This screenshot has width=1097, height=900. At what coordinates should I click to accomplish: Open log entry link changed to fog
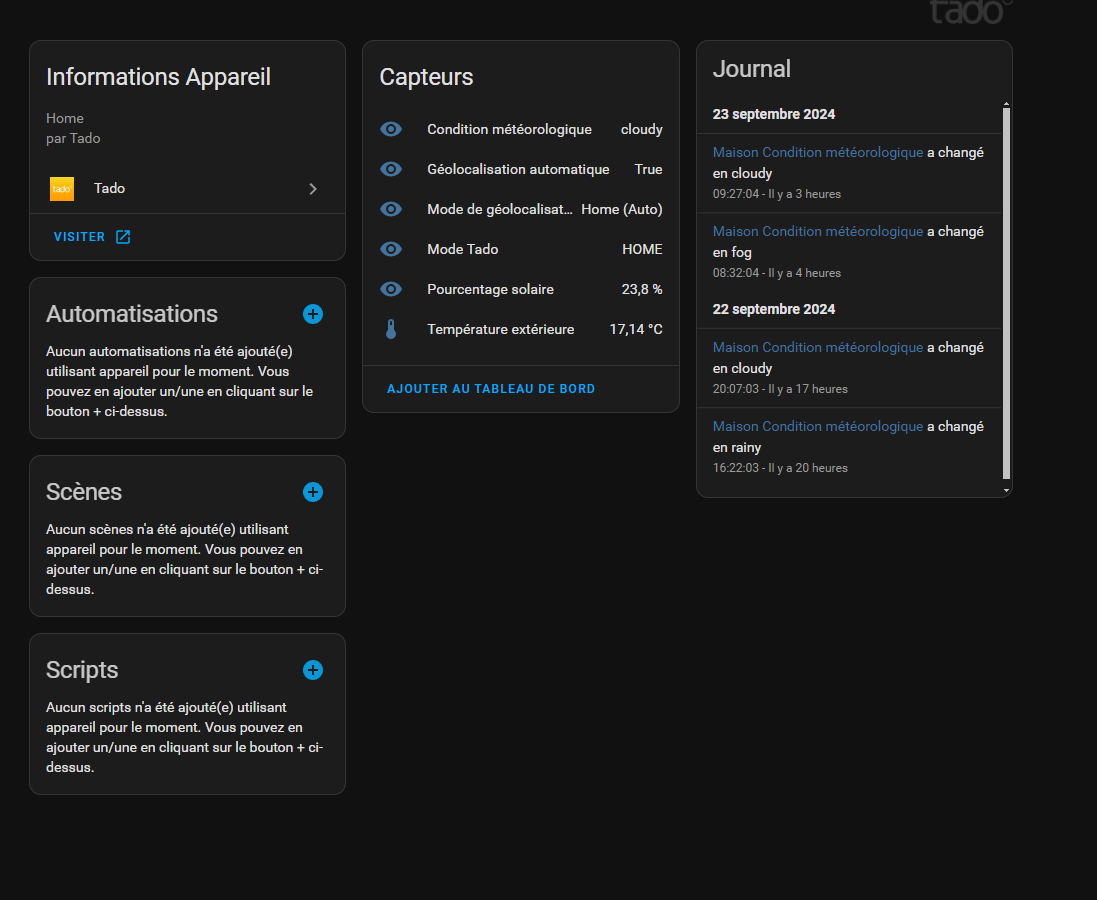817,231
